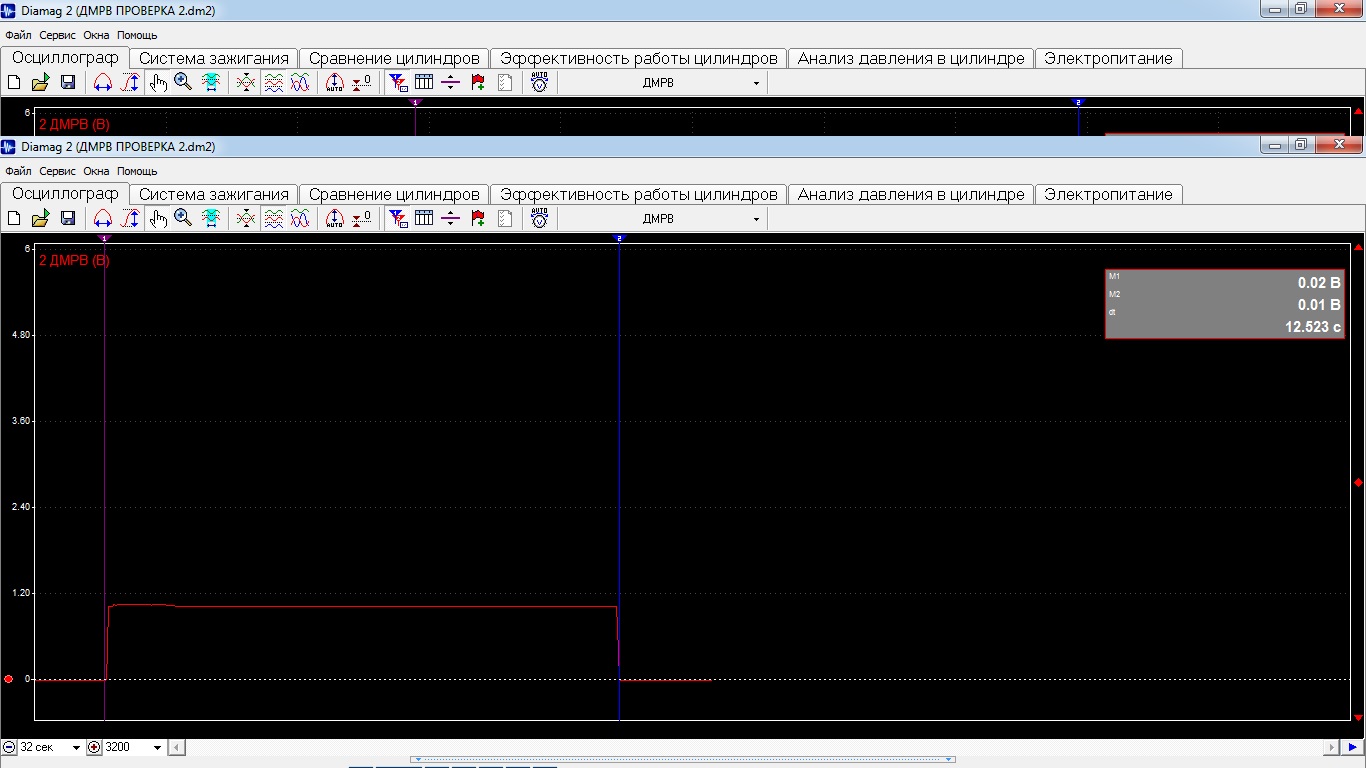Viewport: 1366px width, 768px height.
Task: Open the 32 сек time scale dropdown
Action: click(76, 748)
